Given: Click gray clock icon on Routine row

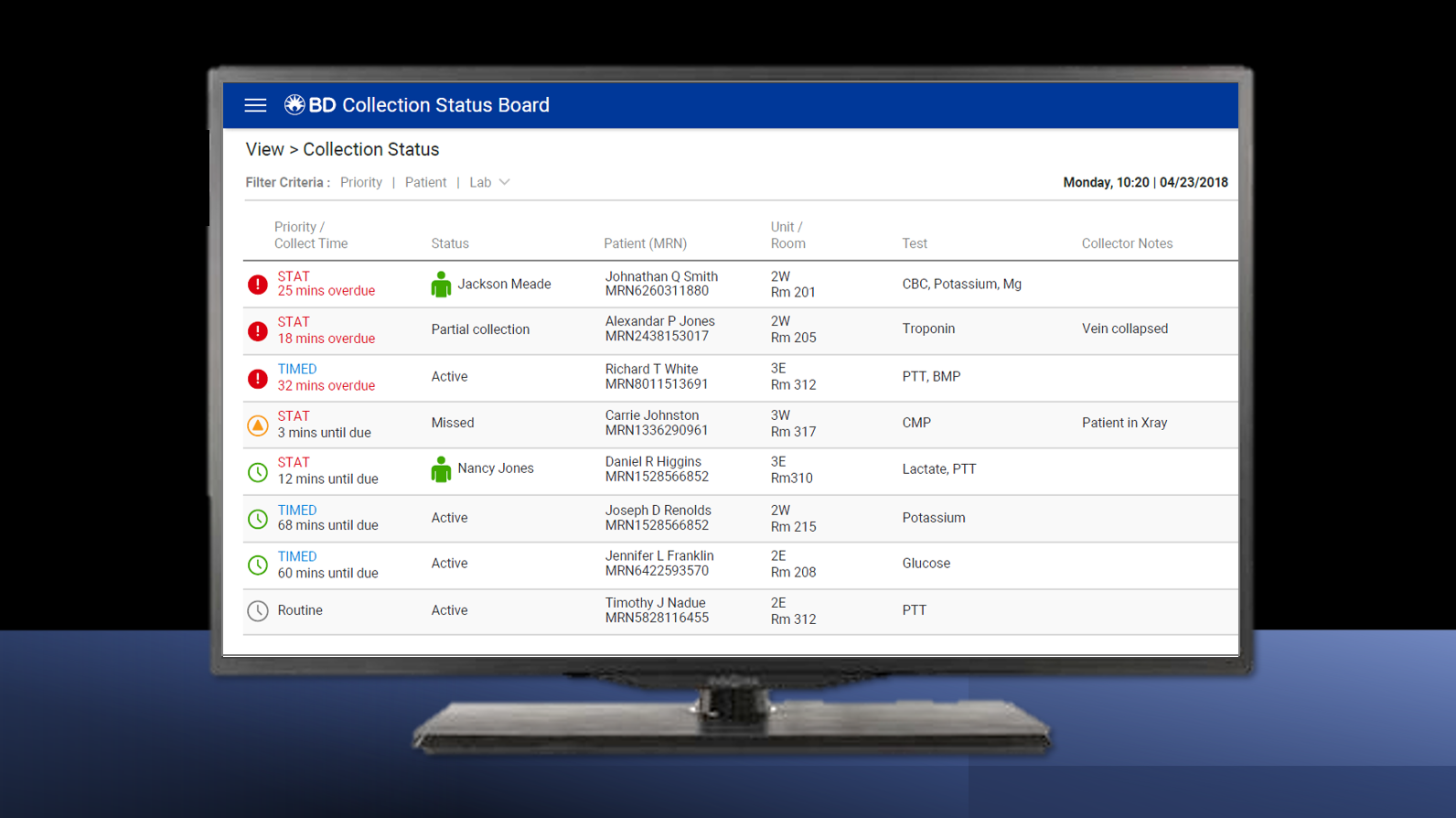Looking at the screenshot, I should click(258, 611).
